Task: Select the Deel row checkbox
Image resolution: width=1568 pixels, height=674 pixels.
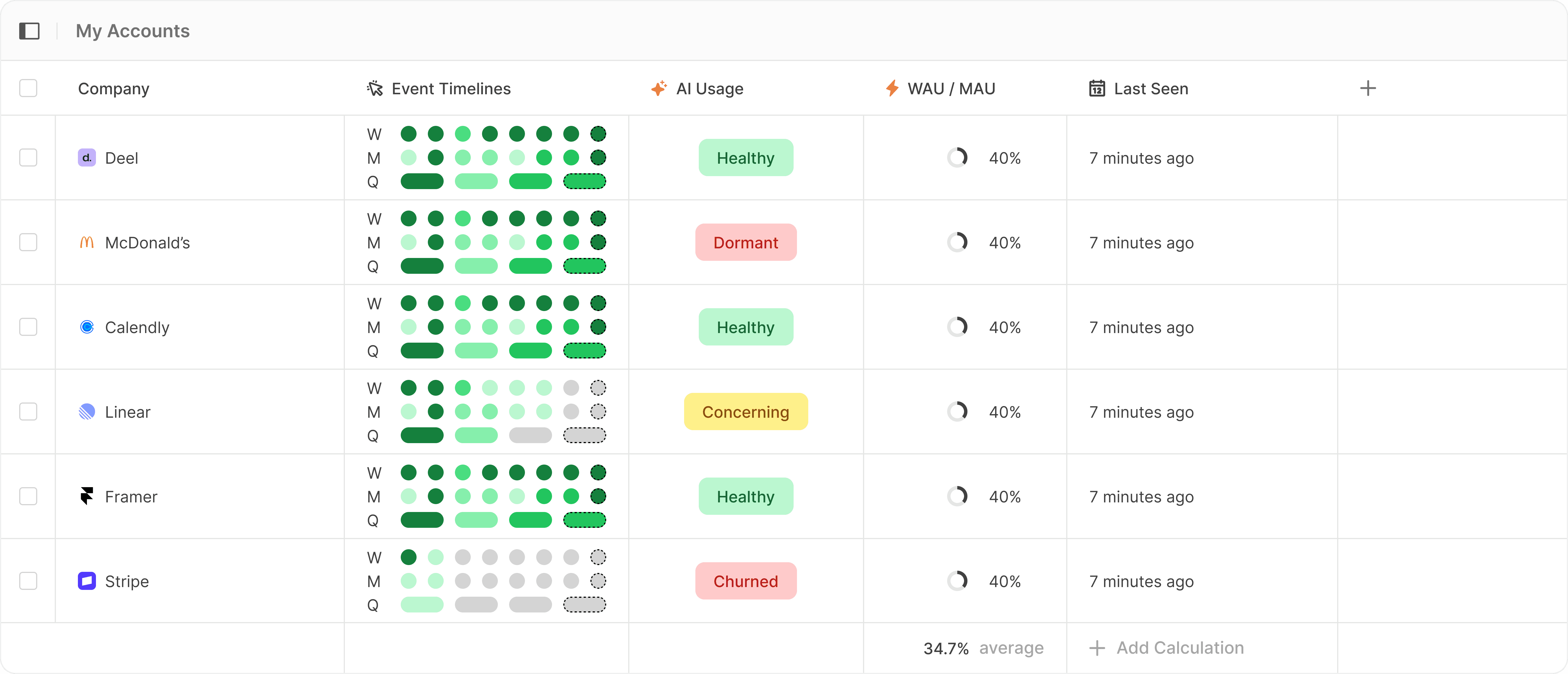Action: pyautogui.click(x=28, y=158)
